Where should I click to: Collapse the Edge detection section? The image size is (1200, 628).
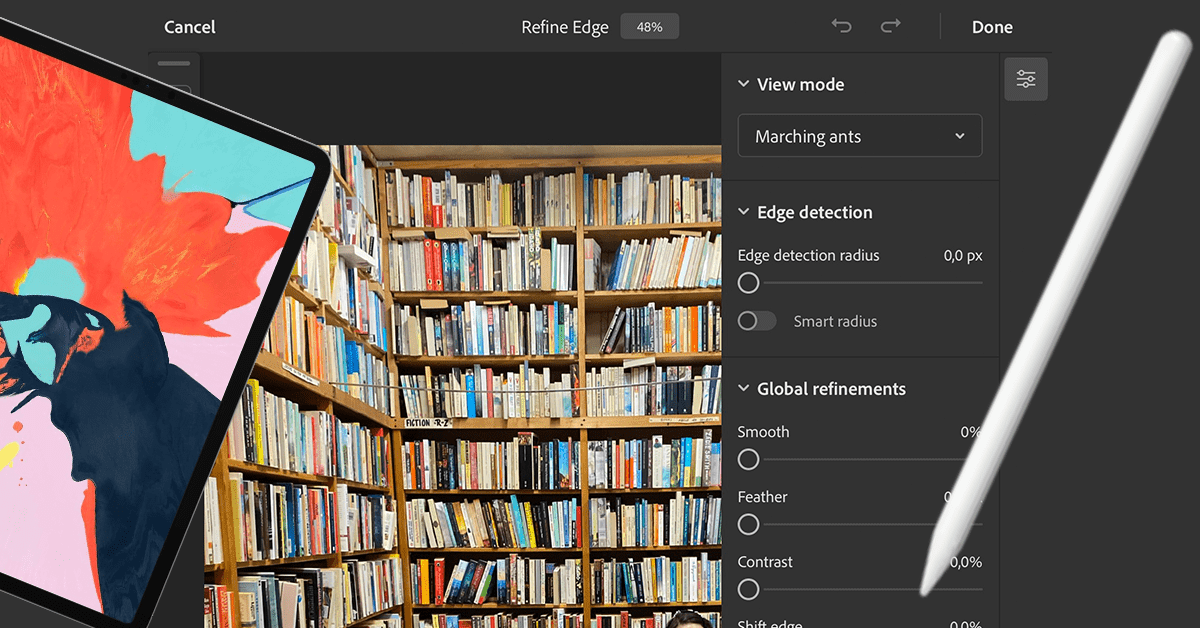pos(742,212)
